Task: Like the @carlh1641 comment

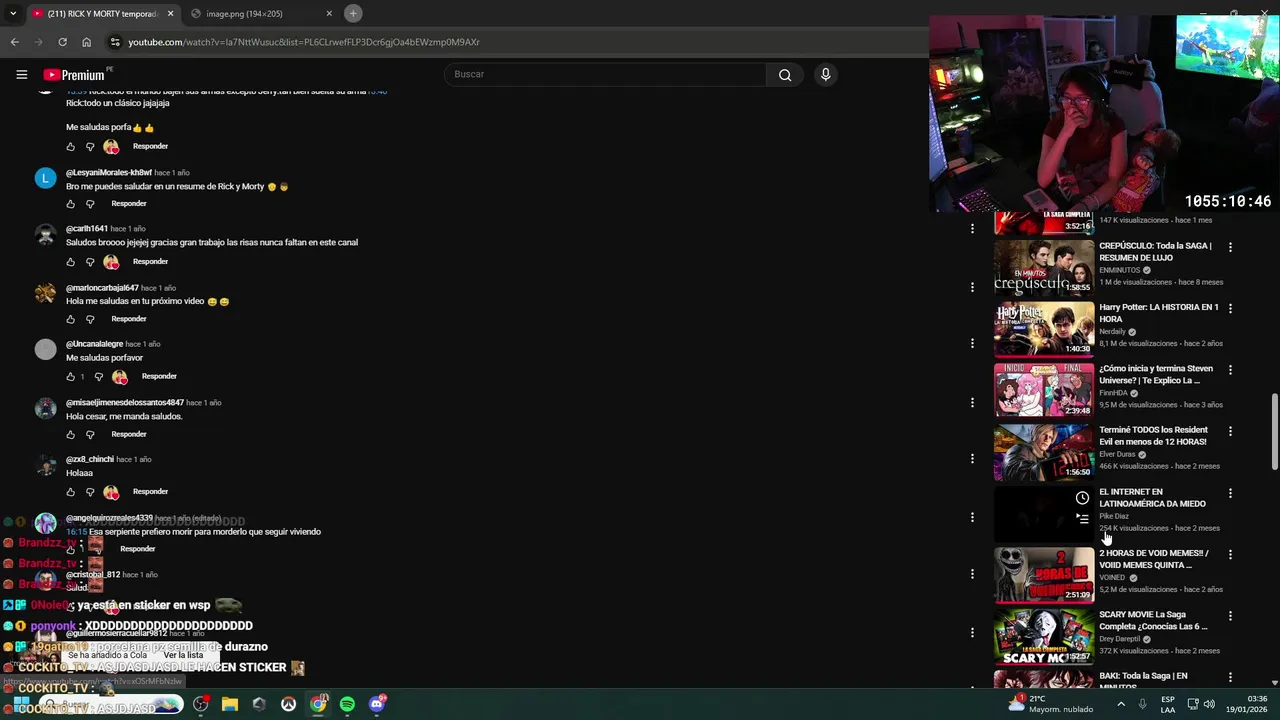Action: pyautogui.click(x=70, y=262)
